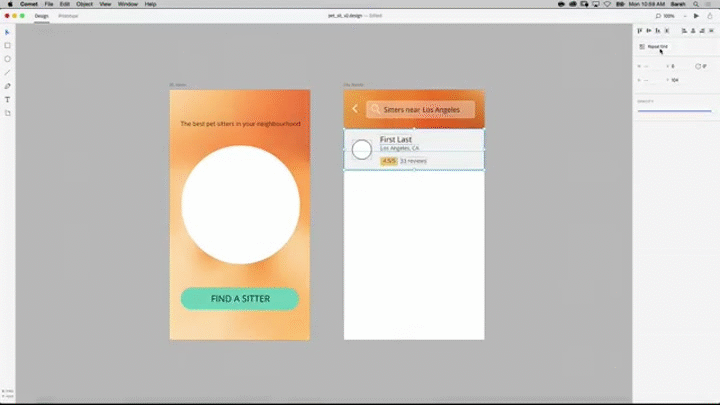Select the Rectangle tool
The width and height of the screenshot is (720, 405).
8,45
